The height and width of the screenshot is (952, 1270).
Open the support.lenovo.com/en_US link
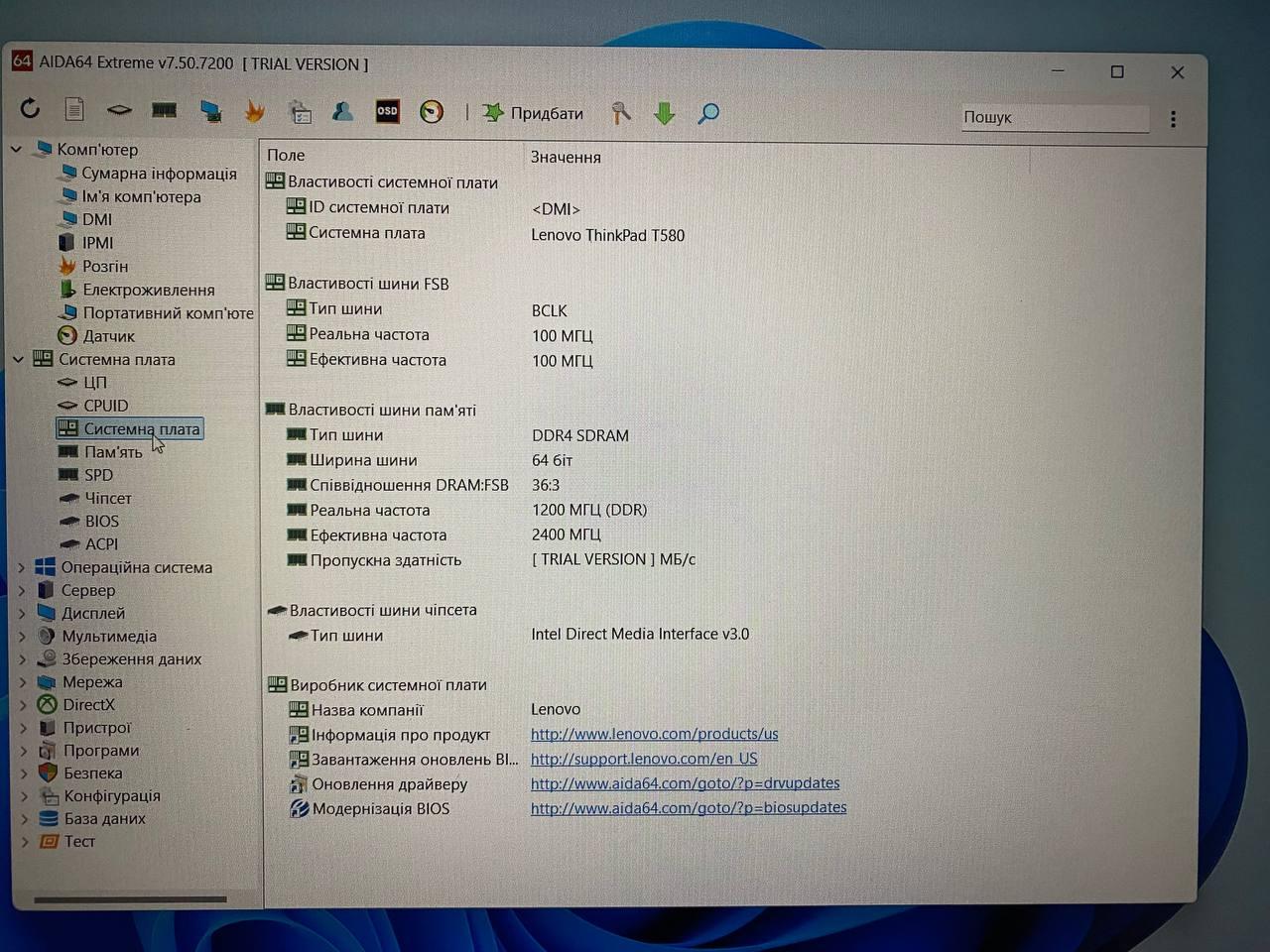644,759
